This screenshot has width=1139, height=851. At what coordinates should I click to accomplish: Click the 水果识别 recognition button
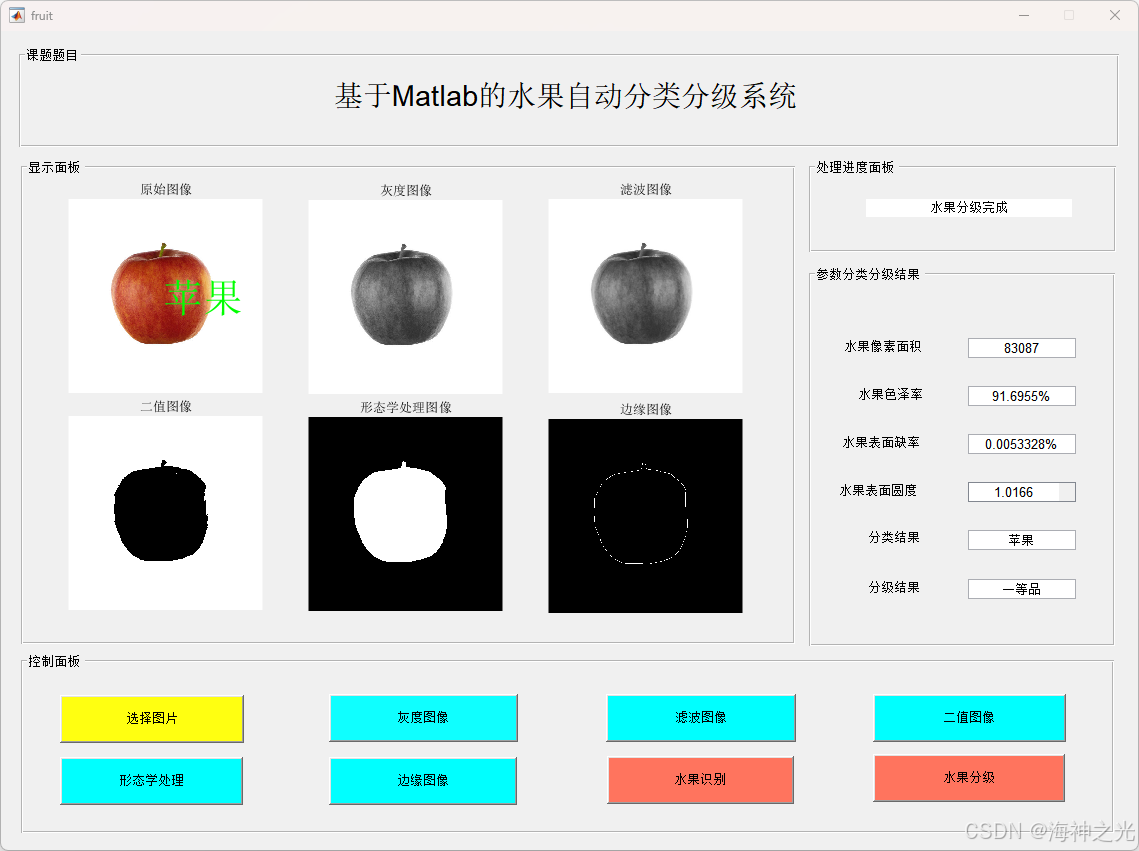700,781
